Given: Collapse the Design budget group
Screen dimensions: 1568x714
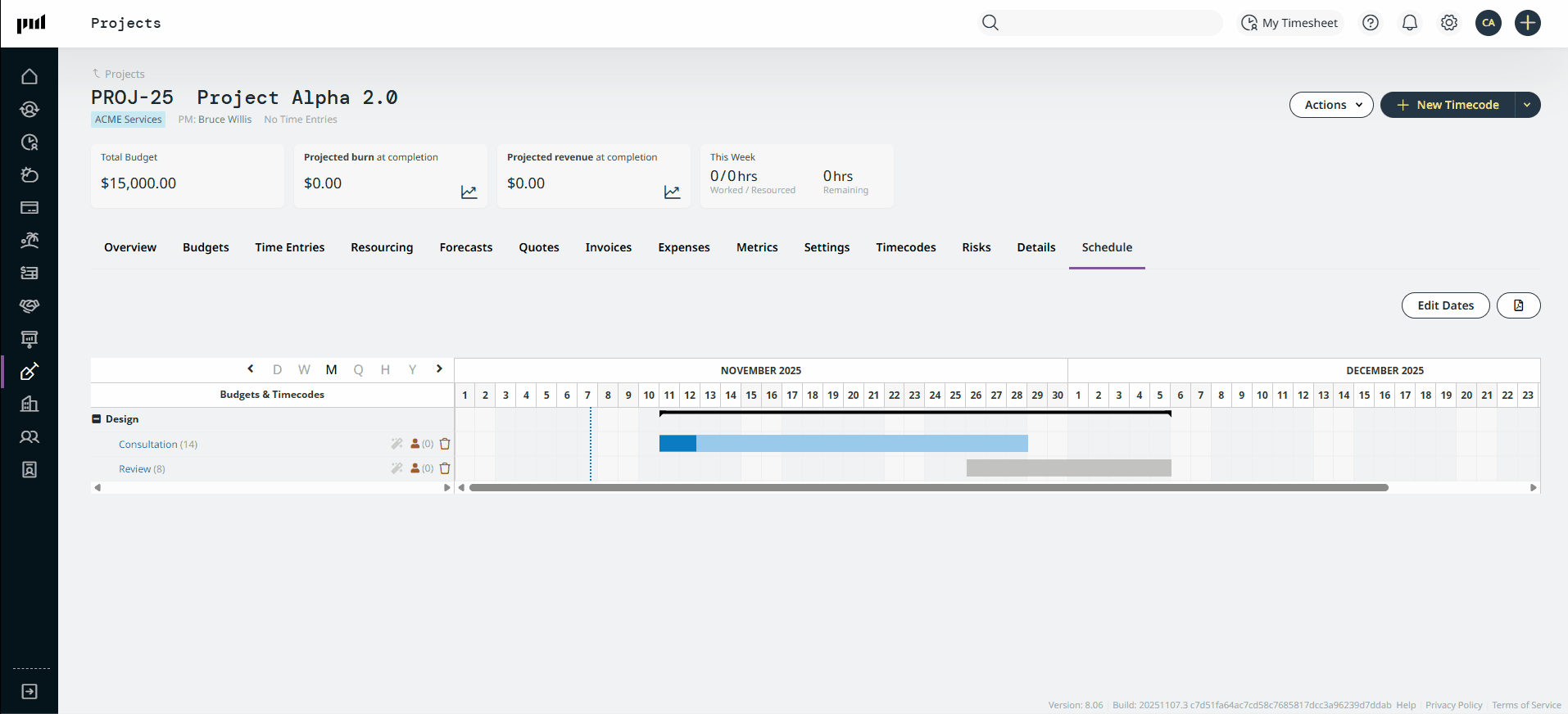Looking at the screenshot, I should (x=97, y=419).
